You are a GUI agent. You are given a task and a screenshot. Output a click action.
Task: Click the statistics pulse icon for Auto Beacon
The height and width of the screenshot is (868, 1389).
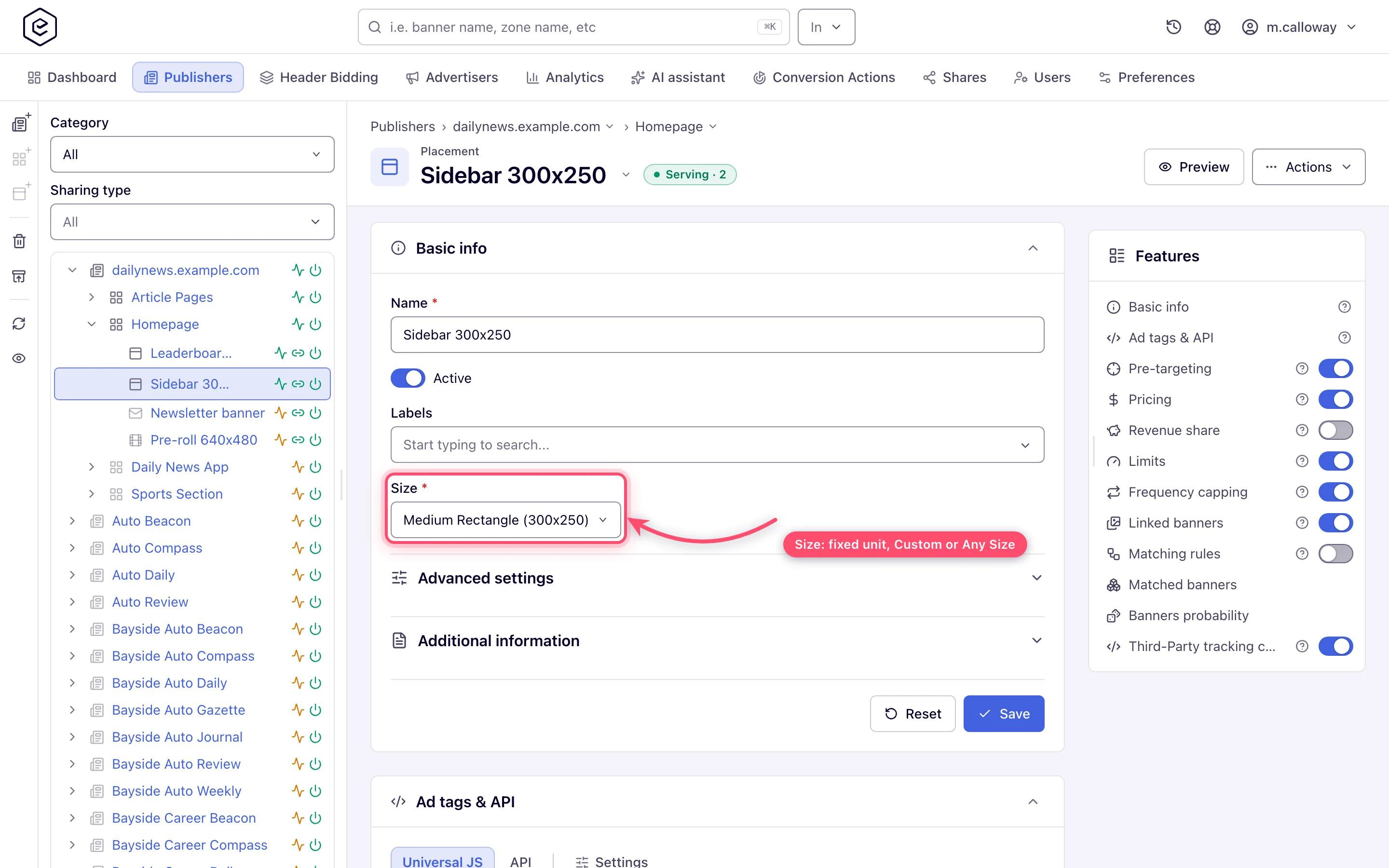[297, 521]
